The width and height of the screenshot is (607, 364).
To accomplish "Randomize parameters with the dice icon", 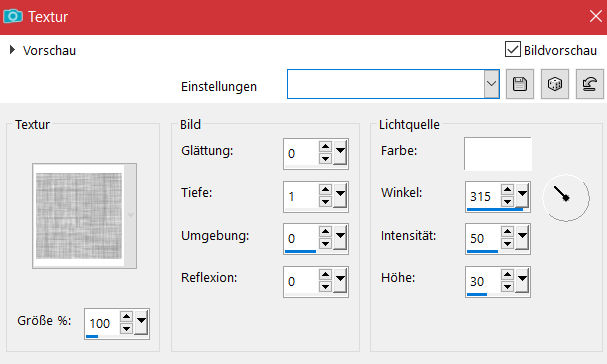I will click(x=555, y=84).
